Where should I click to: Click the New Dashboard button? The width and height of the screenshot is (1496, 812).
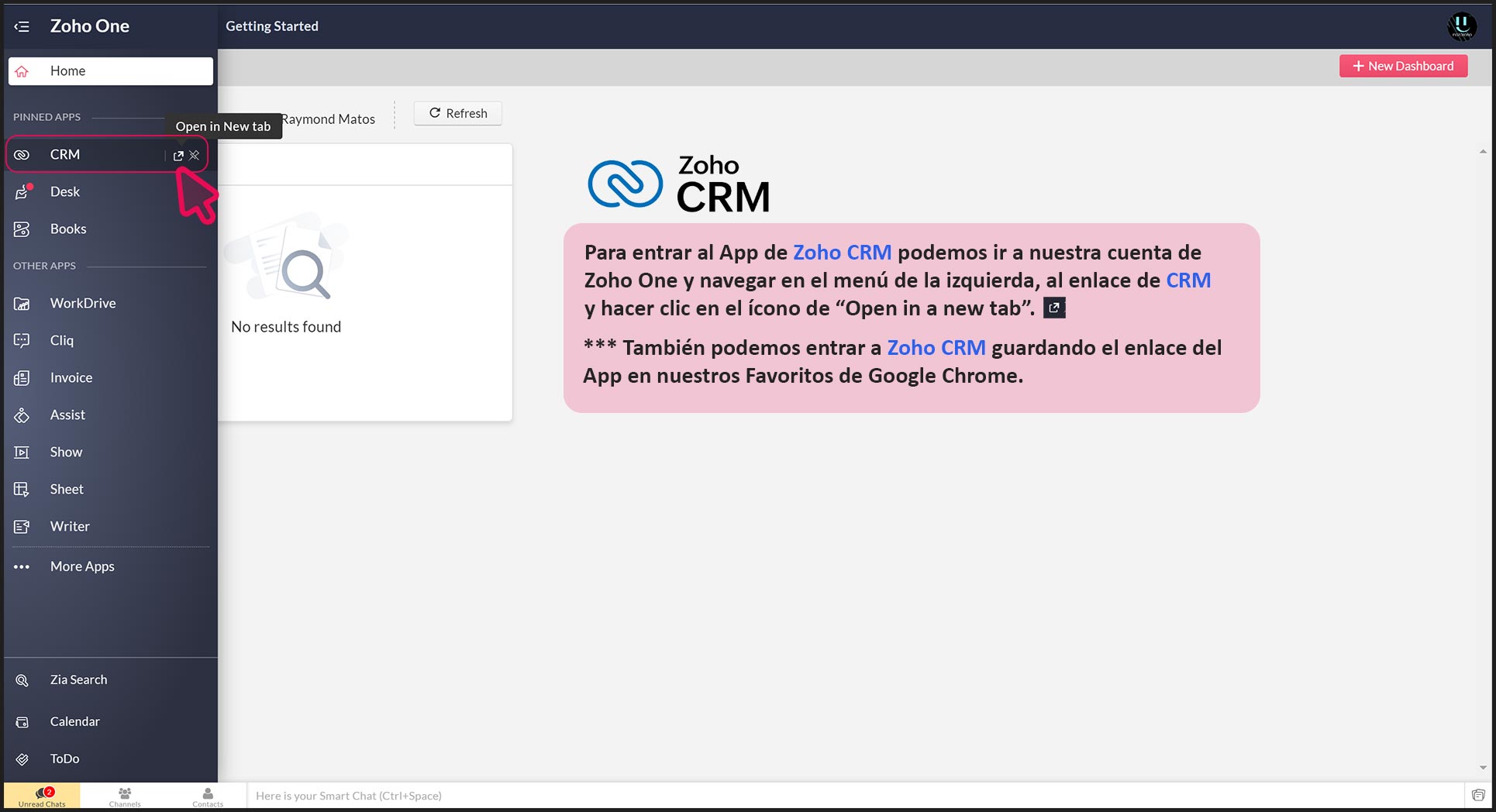pyautogui.click(x=1403, y=67)
